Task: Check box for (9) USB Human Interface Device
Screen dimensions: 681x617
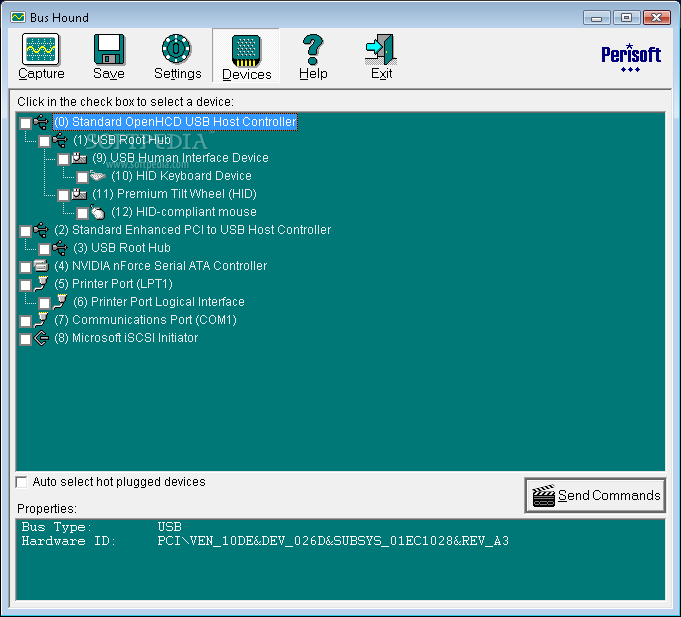Action: tap(63, 159)
